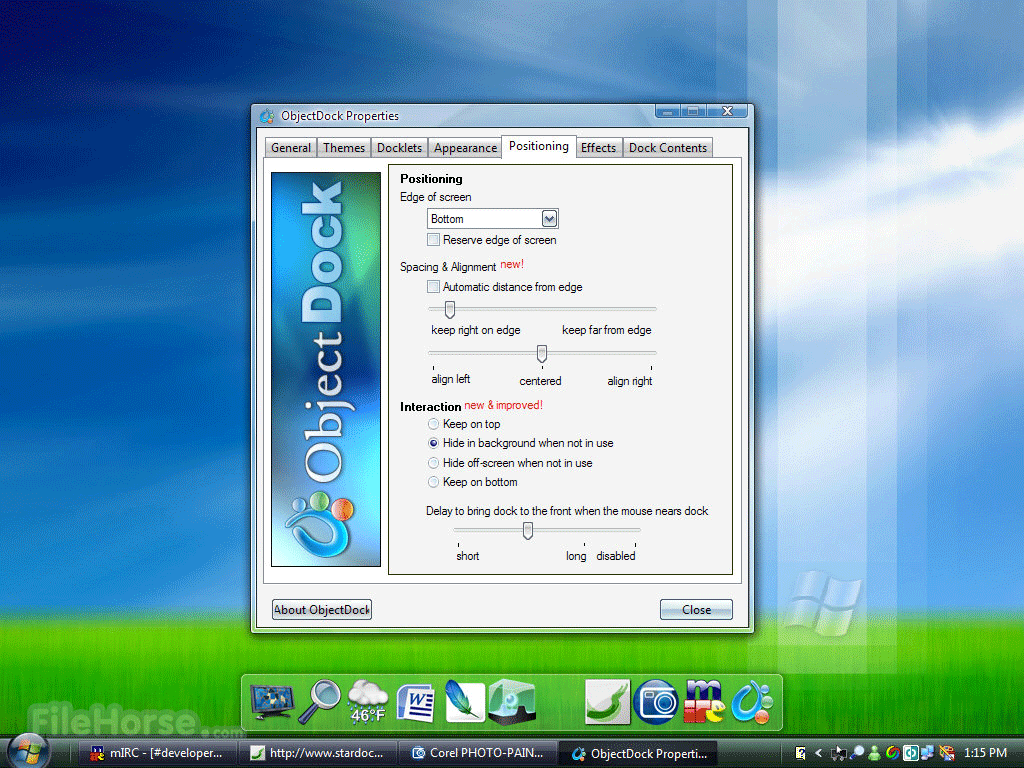Switch to the General tab

[291, 148]
